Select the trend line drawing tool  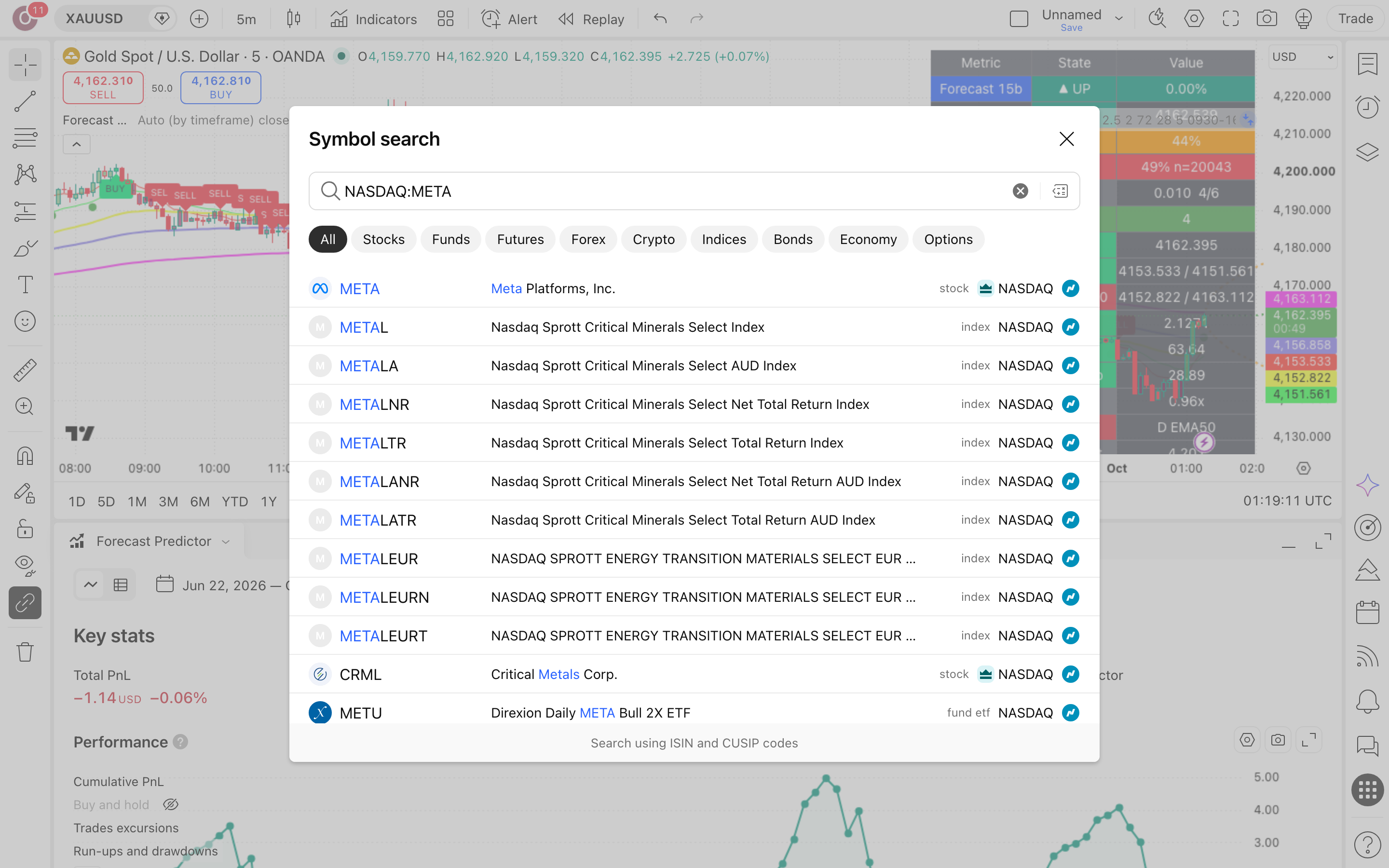tap(25, 101)
